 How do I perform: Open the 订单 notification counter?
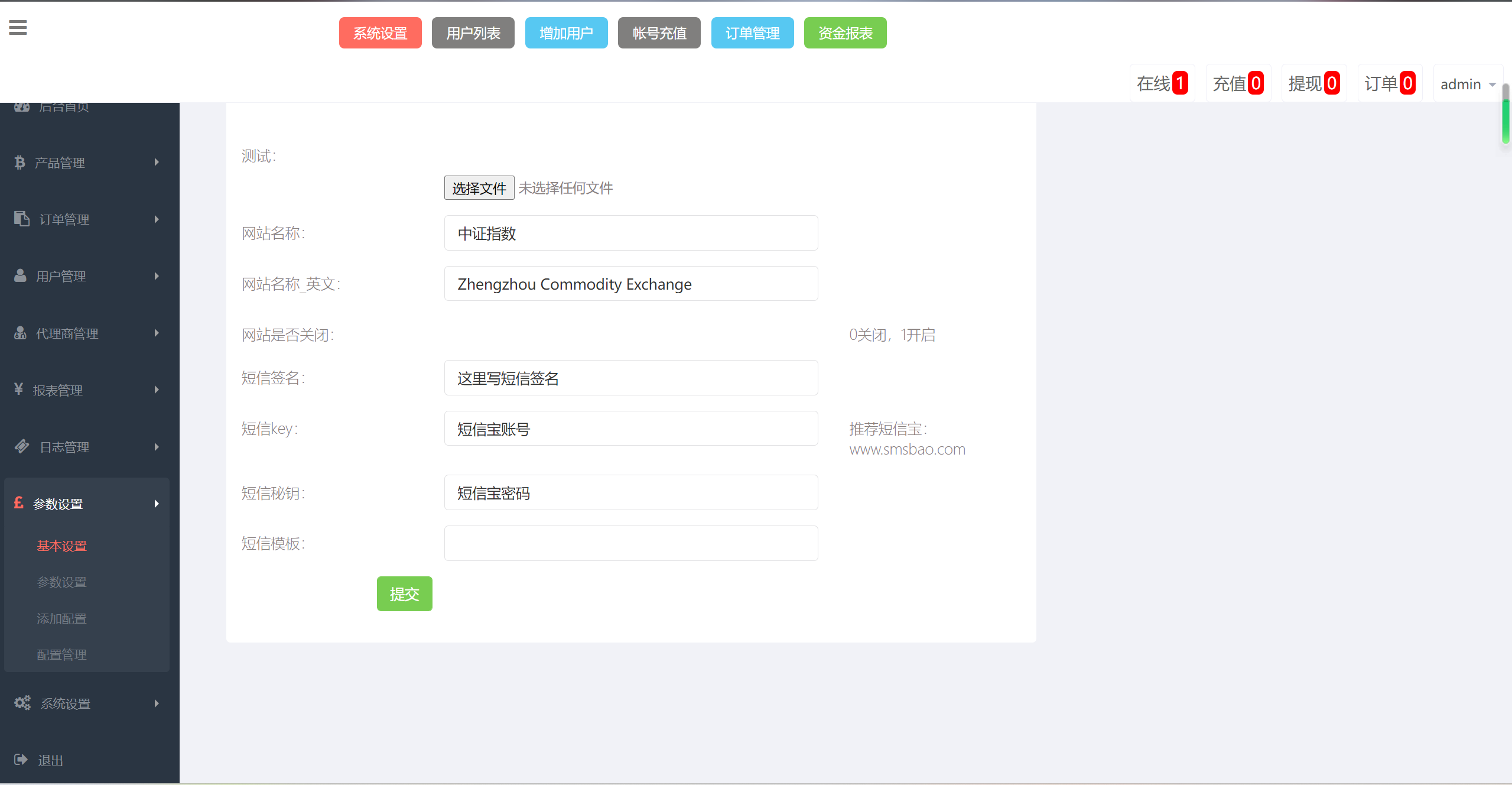[1390, 83]
